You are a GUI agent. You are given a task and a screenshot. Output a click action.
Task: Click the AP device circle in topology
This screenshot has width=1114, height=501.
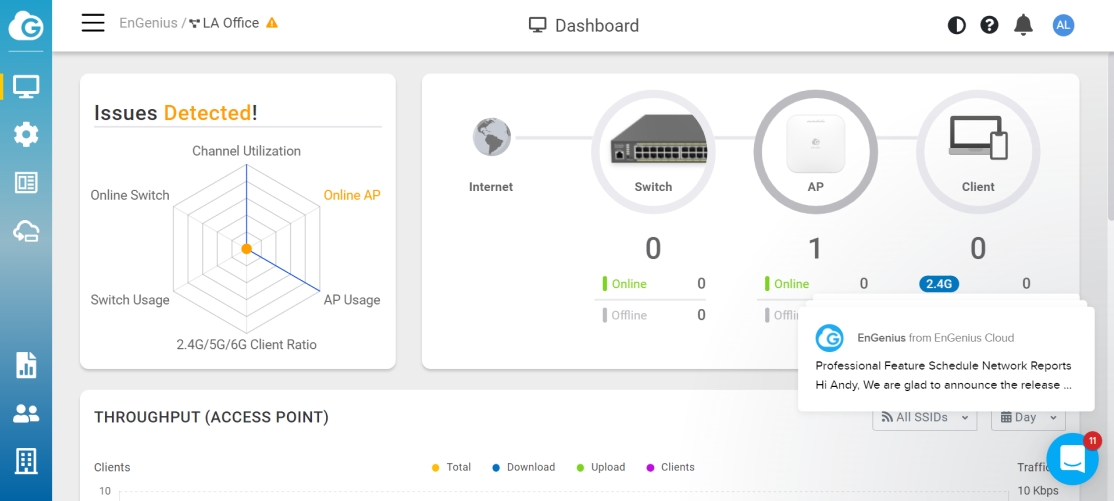pyautogui.click(x=815, y=151)
